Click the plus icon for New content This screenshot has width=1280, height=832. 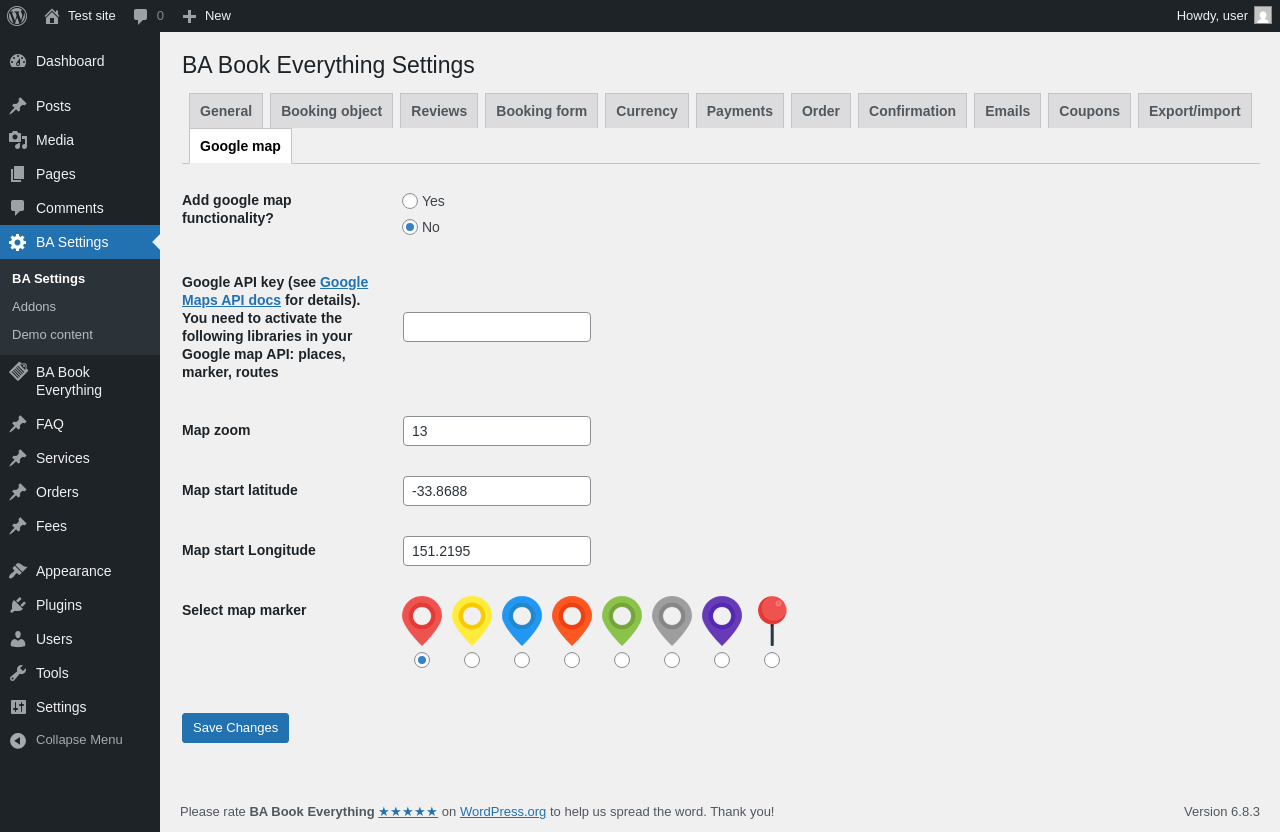[189, 16]
